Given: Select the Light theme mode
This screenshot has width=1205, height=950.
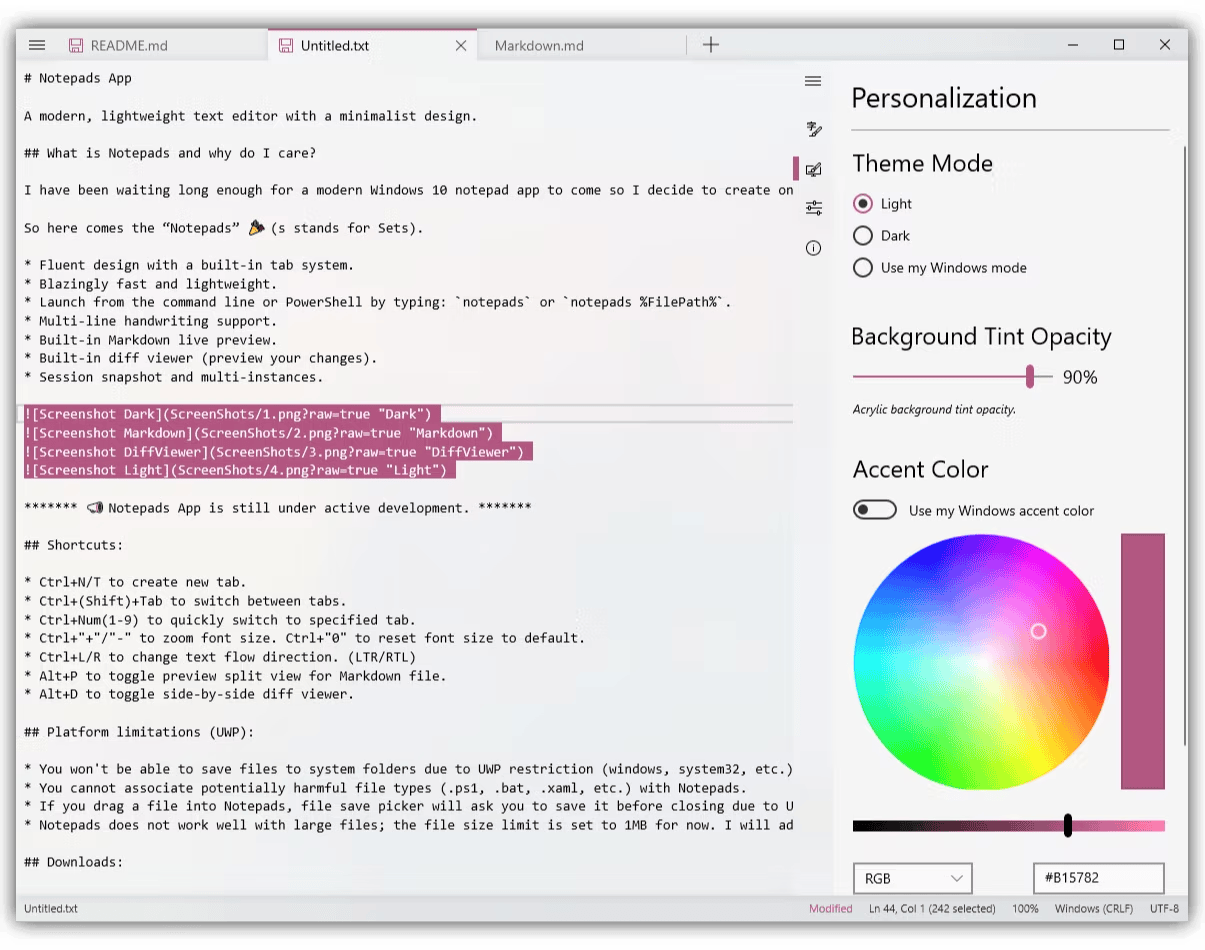Looking at the screenshot, I should (863, 204).
